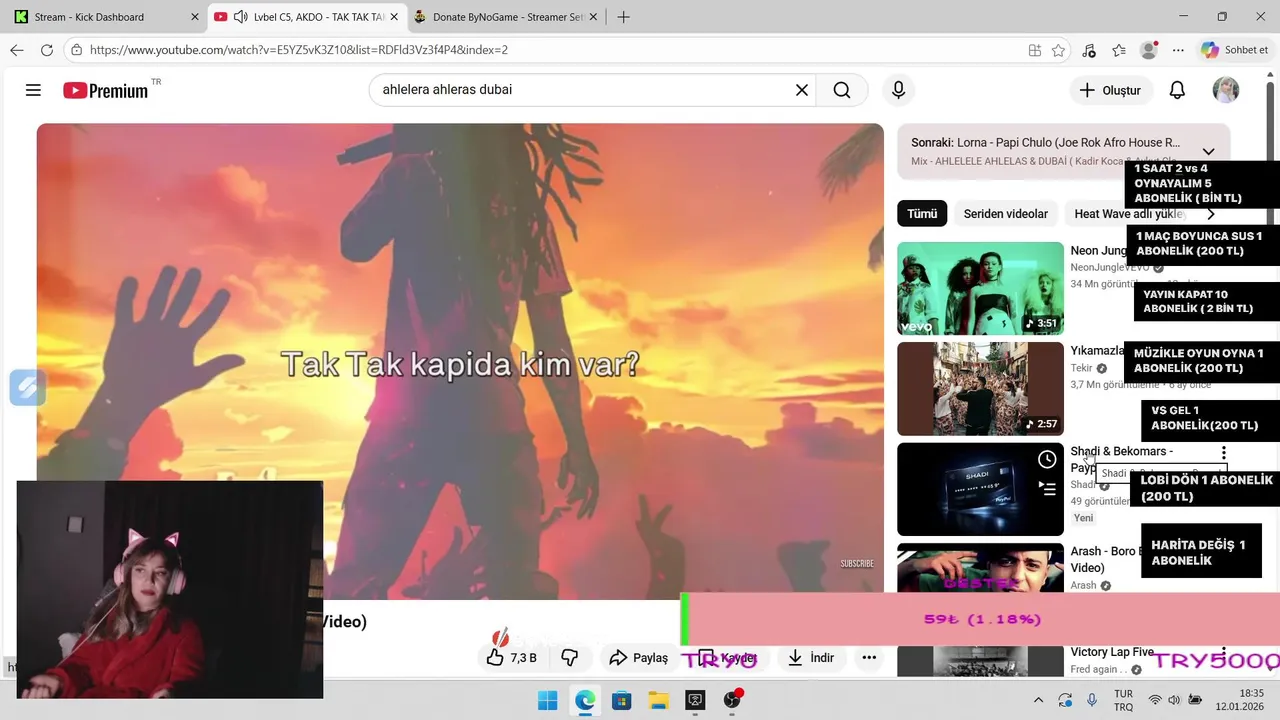Clear the search box with X
1280x720 pixels.
tap(802, 90)
